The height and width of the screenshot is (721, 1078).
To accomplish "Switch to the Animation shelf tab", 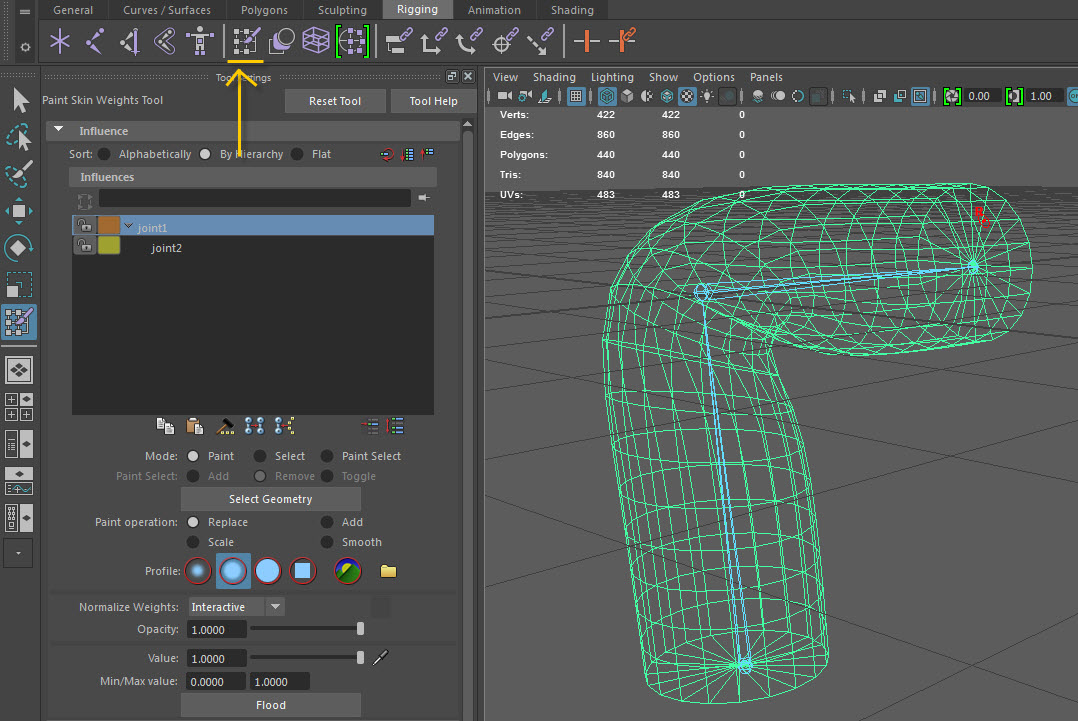I will 493,10.
